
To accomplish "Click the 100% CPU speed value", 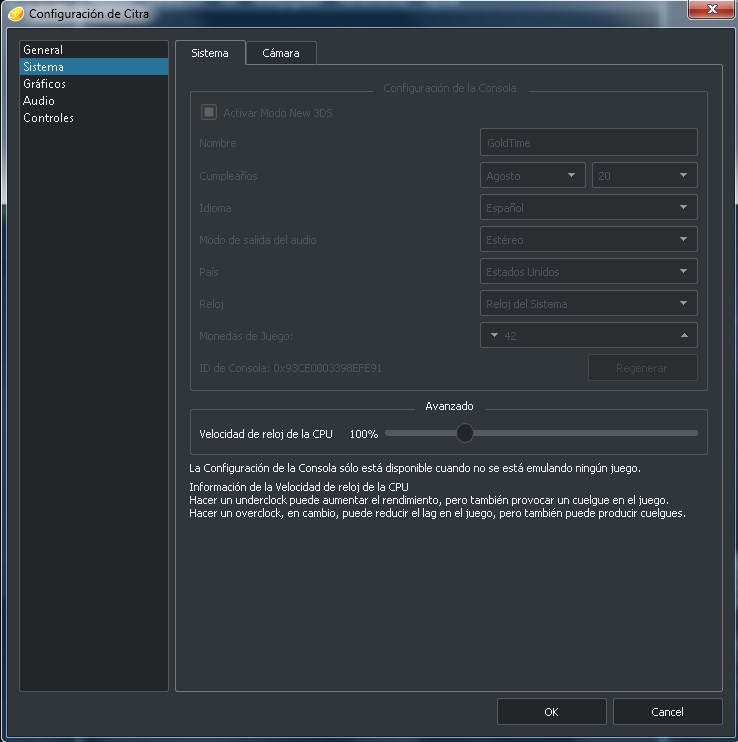I will [x=364, y=434].
